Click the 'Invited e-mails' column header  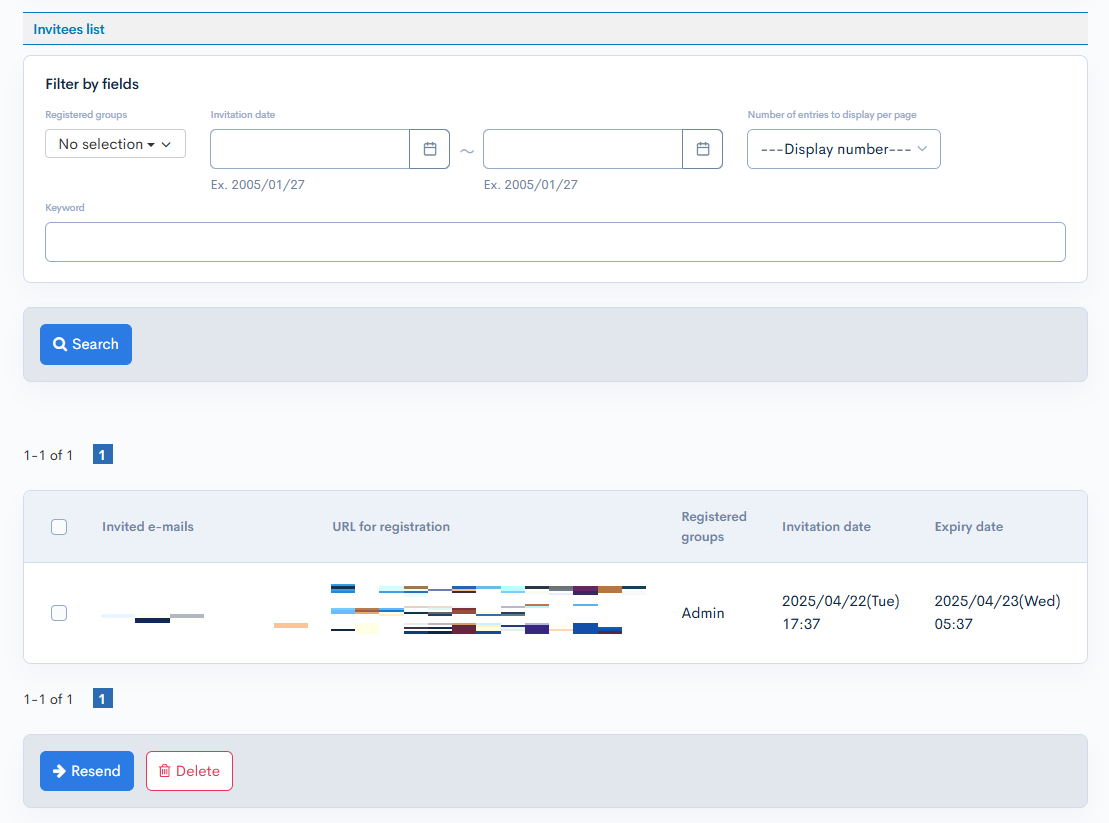[148, 527]
